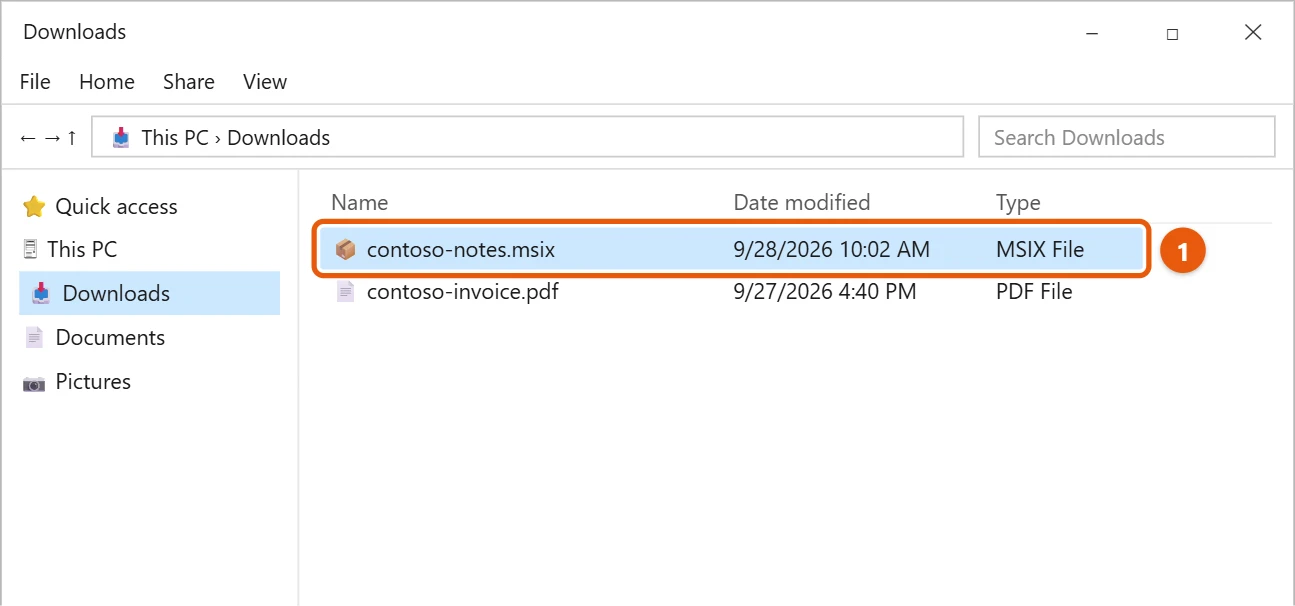Open the View ribbon tab

[265, 82]
